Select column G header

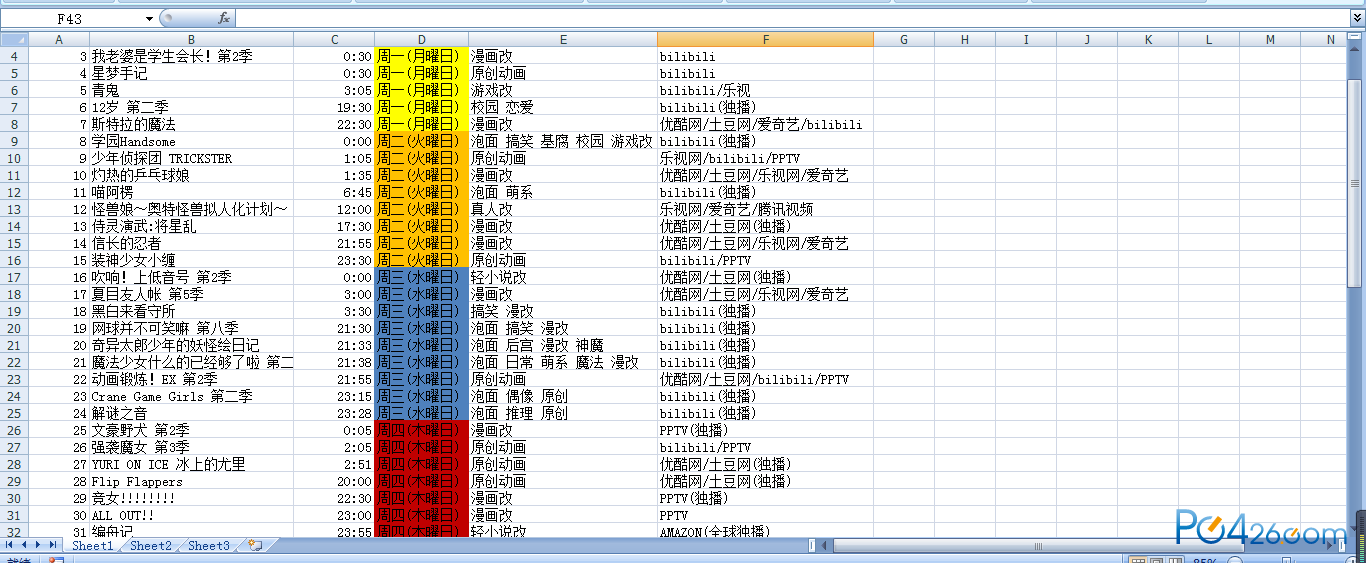pos(904,39)
